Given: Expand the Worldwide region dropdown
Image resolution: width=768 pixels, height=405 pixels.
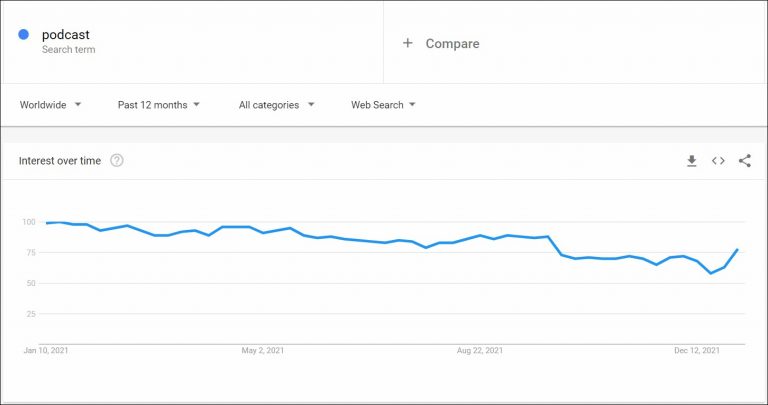Looking at the screenshot, I should point(50,105).
